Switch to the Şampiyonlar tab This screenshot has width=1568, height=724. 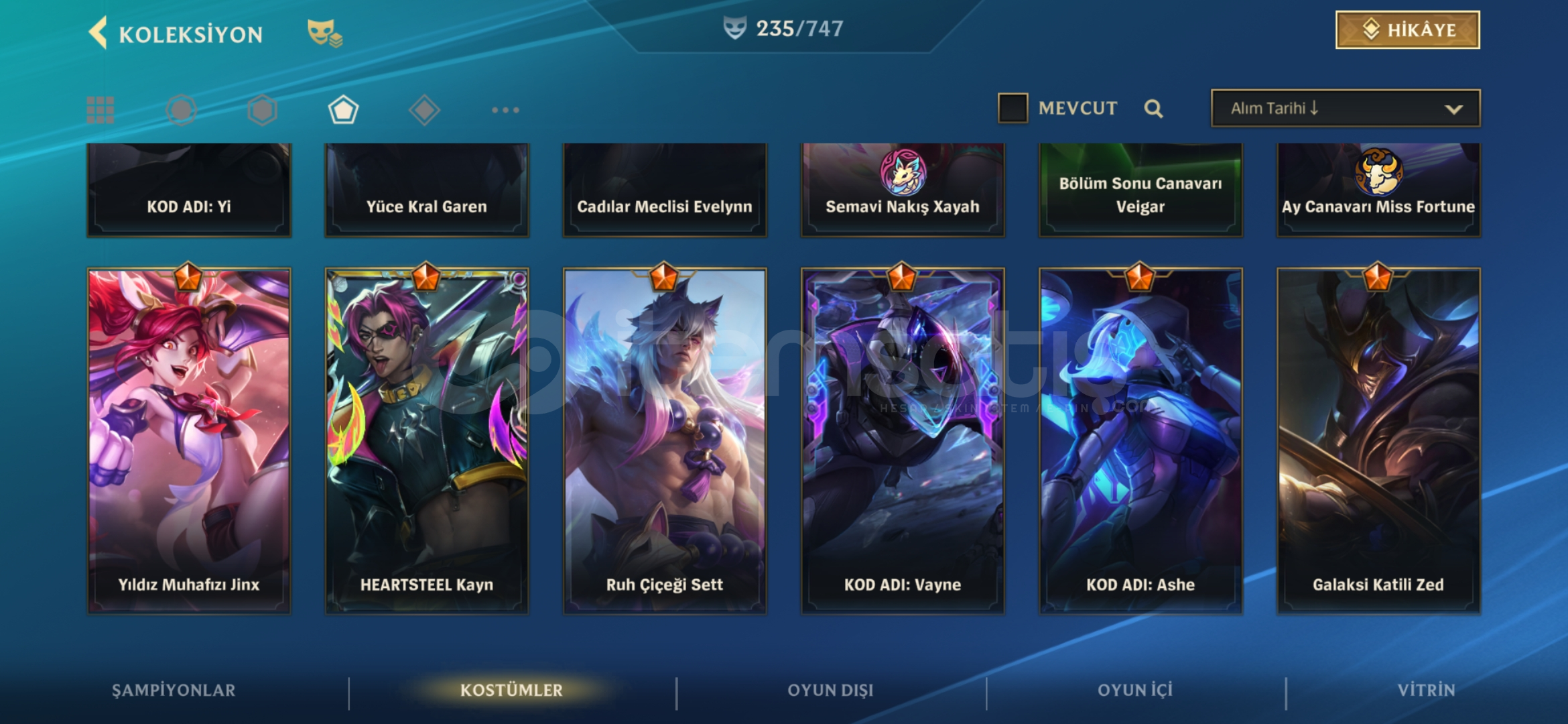click(174, 690)
